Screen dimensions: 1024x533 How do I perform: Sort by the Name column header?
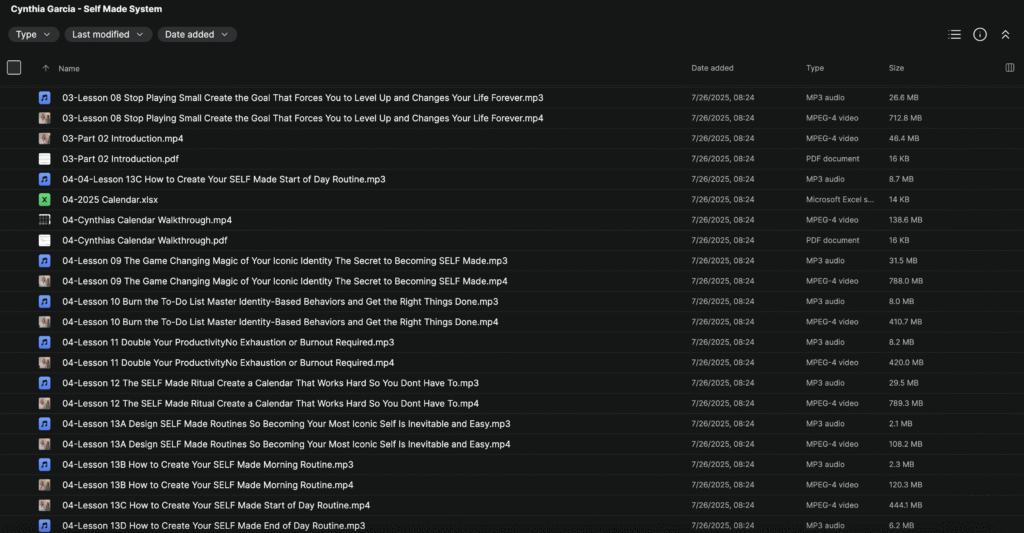pos(69,69)
